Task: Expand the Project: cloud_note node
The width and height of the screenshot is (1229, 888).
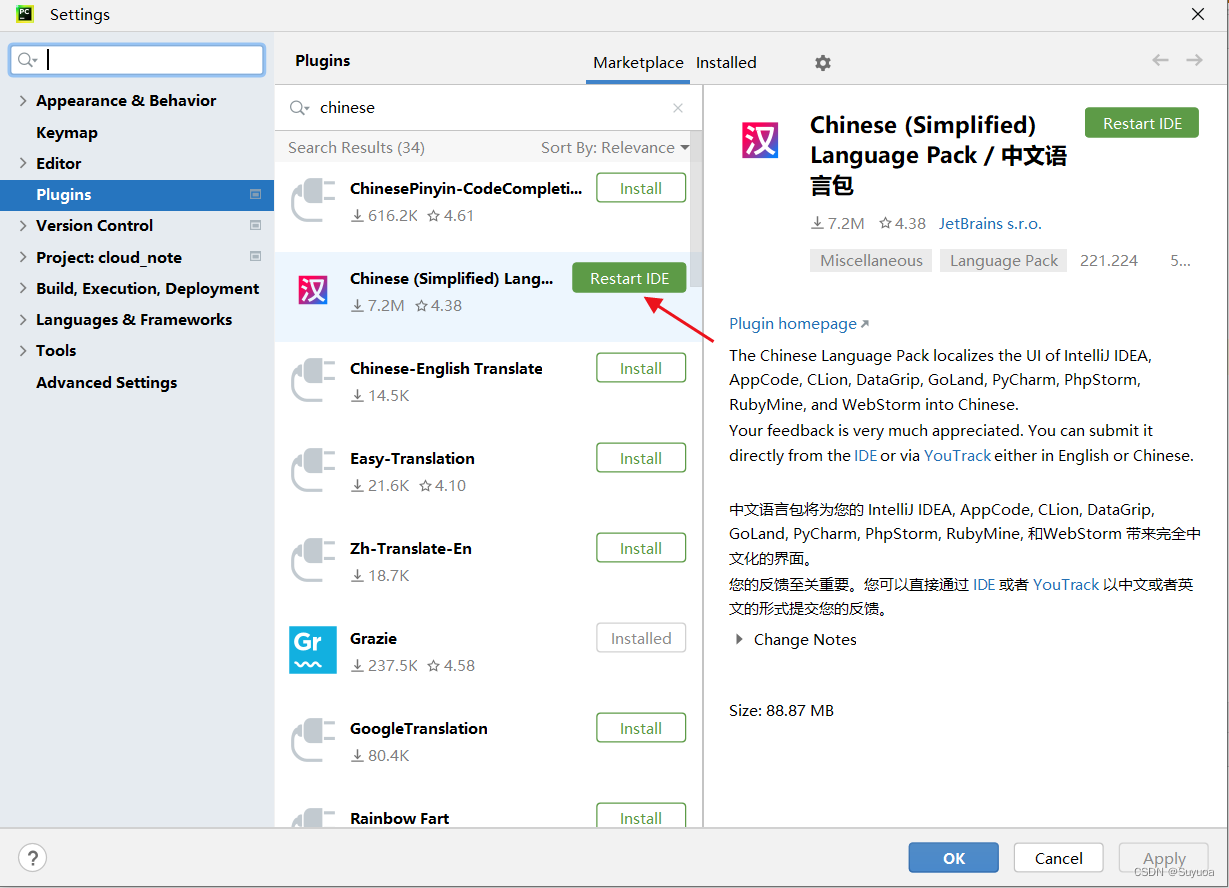Action: coord(23,257)
